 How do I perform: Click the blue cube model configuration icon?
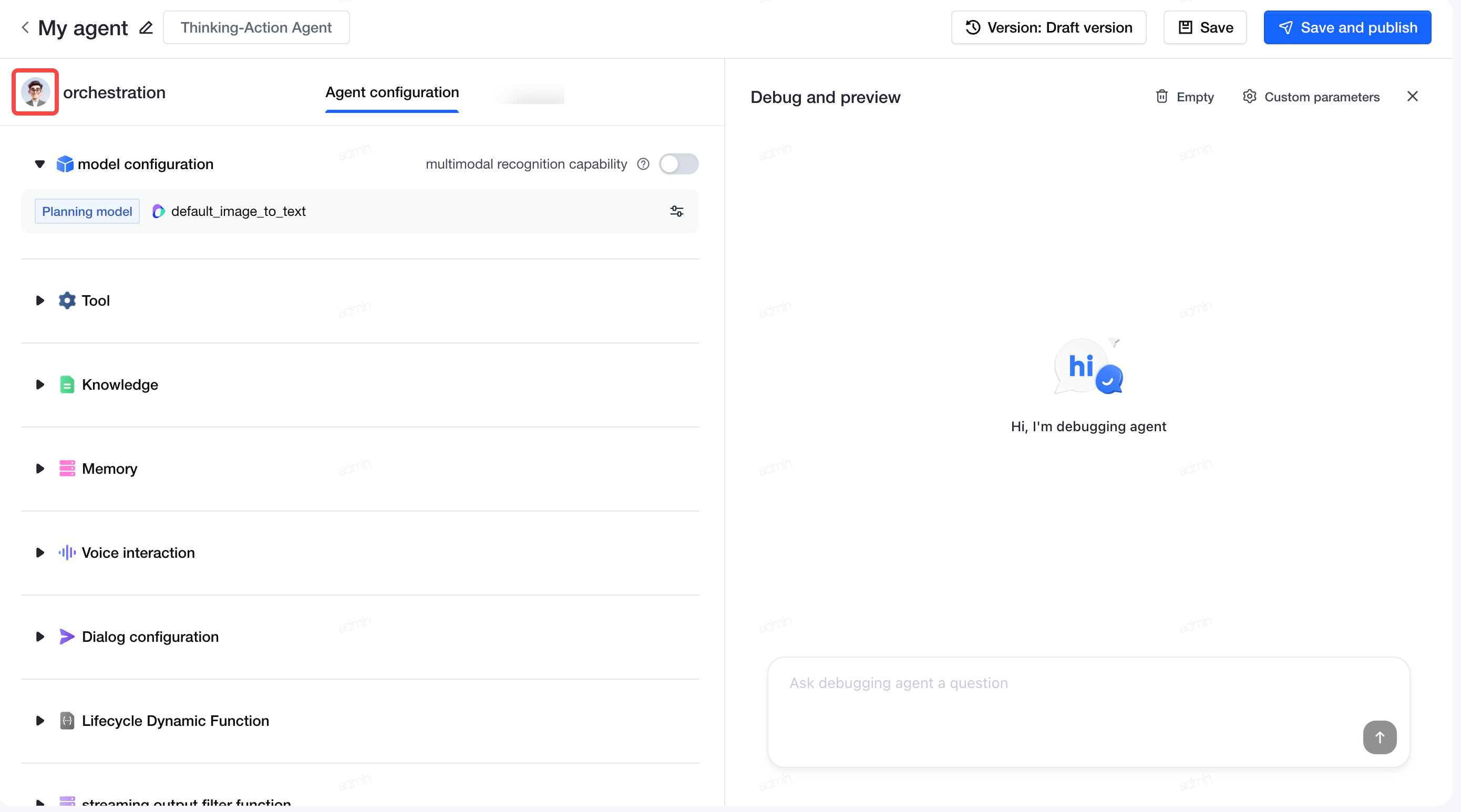click(65, 164)
